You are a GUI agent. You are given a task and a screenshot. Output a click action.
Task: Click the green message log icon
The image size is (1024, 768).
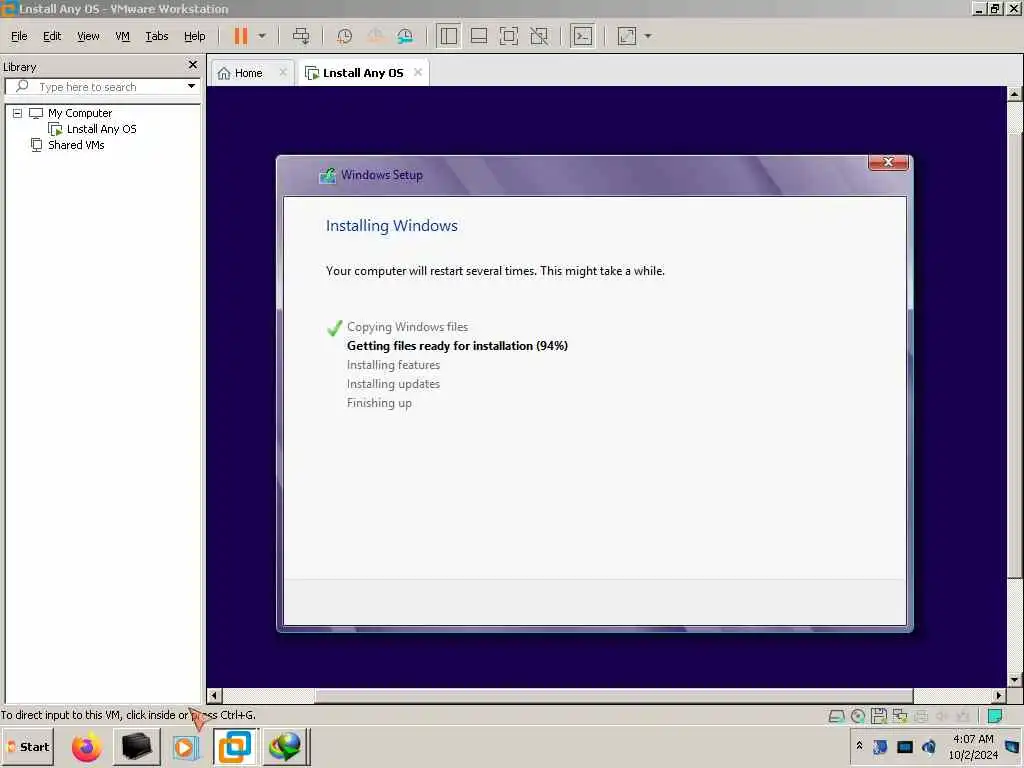(x=995, y=716)
